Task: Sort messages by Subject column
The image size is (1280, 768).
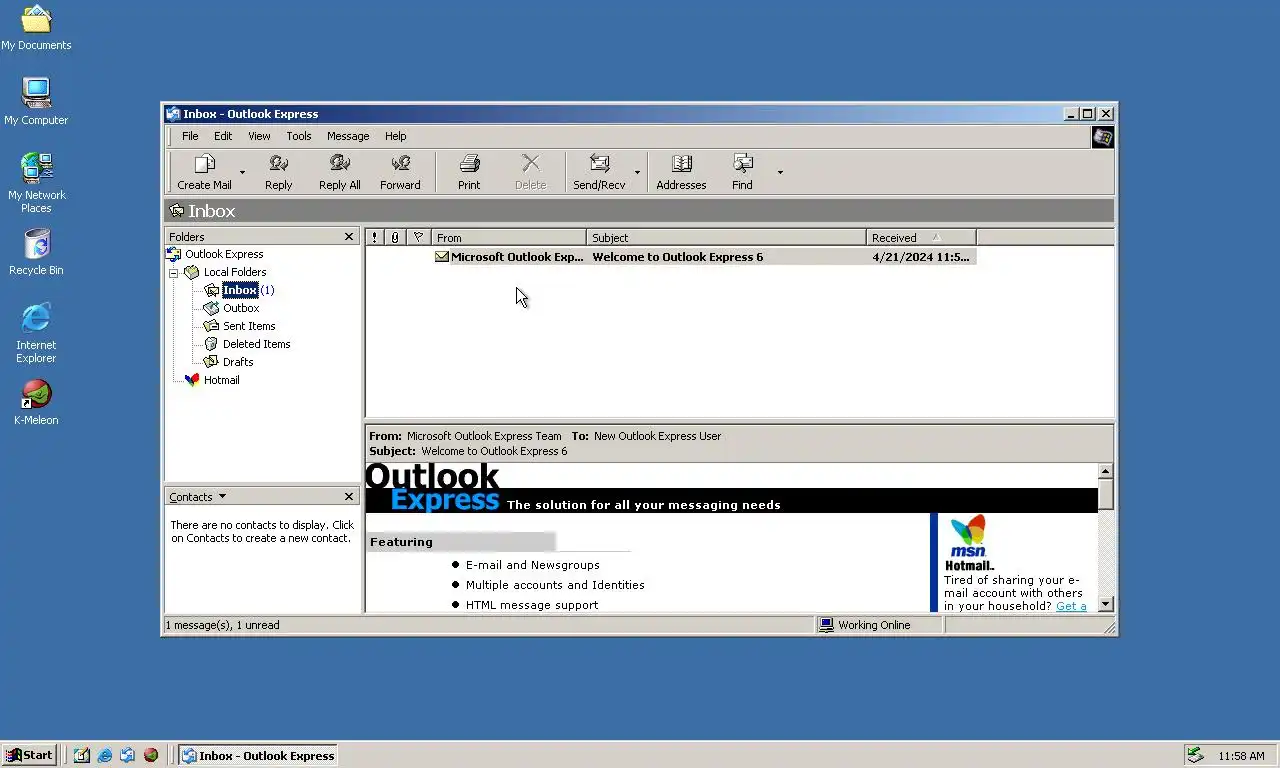Action: pos(726,237)
